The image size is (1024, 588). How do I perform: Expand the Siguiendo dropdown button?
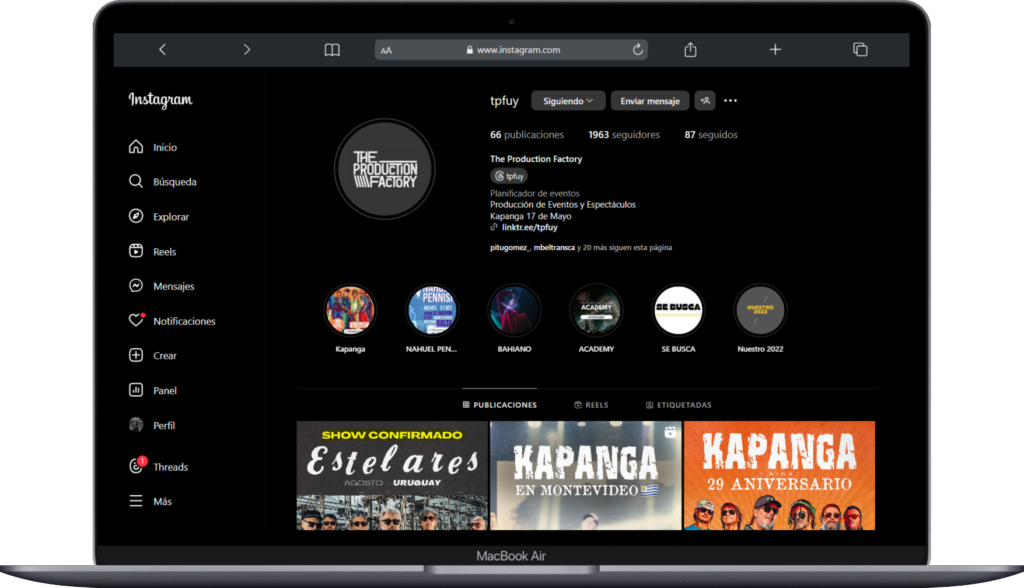[x=568, y=101]
